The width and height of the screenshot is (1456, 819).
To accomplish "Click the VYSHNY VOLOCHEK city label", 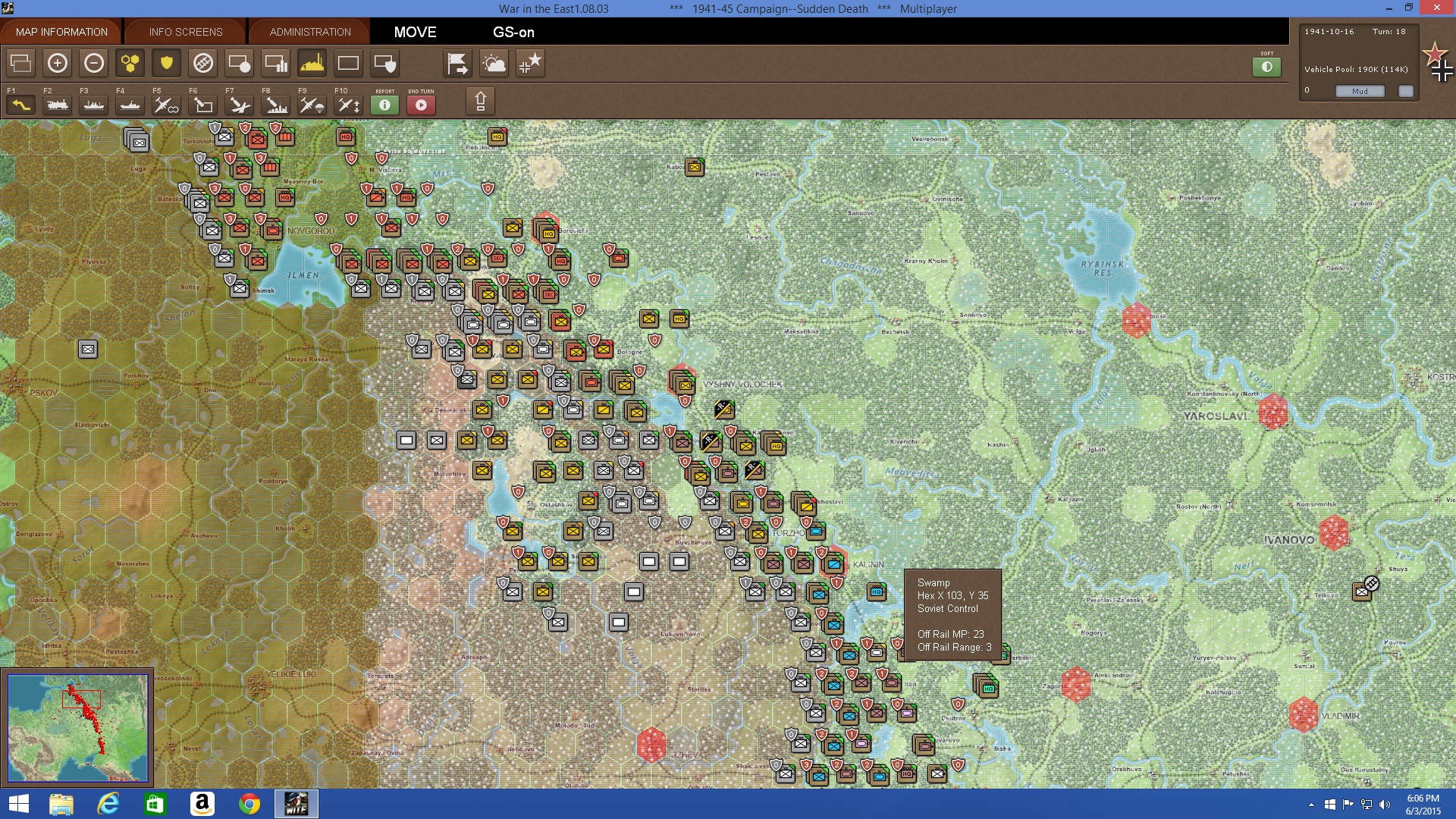I will (x=742, y=384).
